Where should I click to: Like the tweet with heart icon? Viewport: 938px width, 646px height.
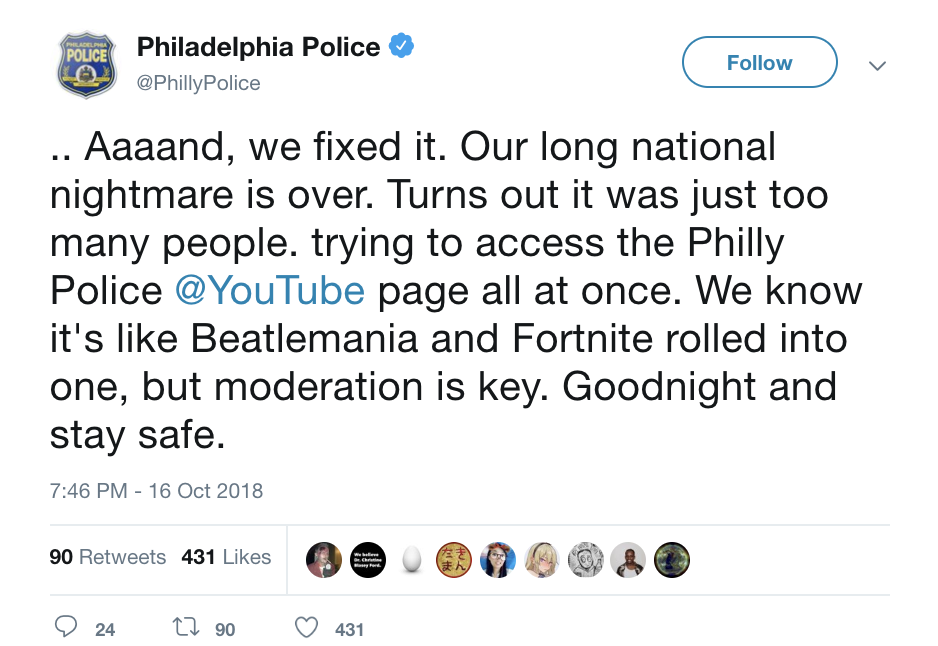(x=308, y=628)
